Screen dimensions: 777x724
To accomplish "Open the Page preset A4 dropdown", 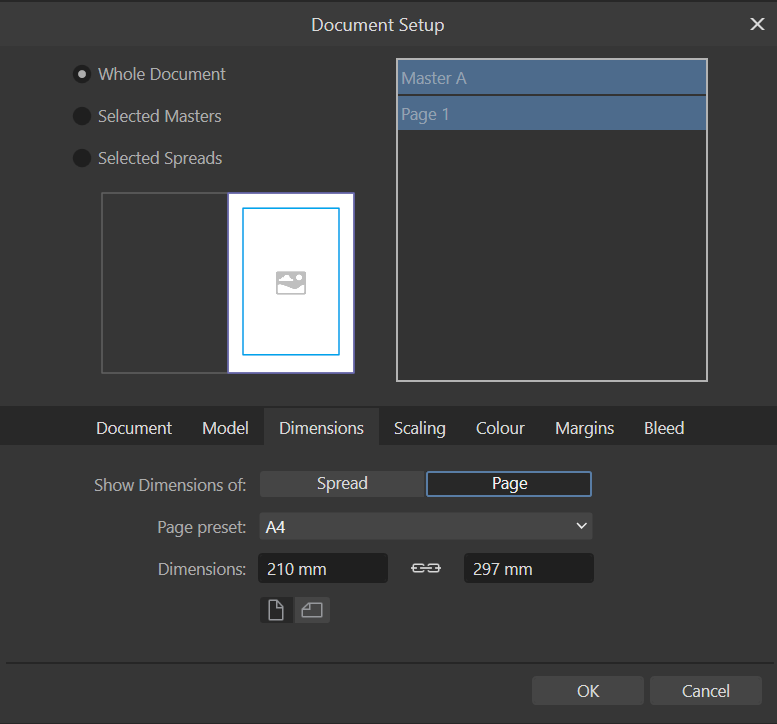I will (426, 526).
